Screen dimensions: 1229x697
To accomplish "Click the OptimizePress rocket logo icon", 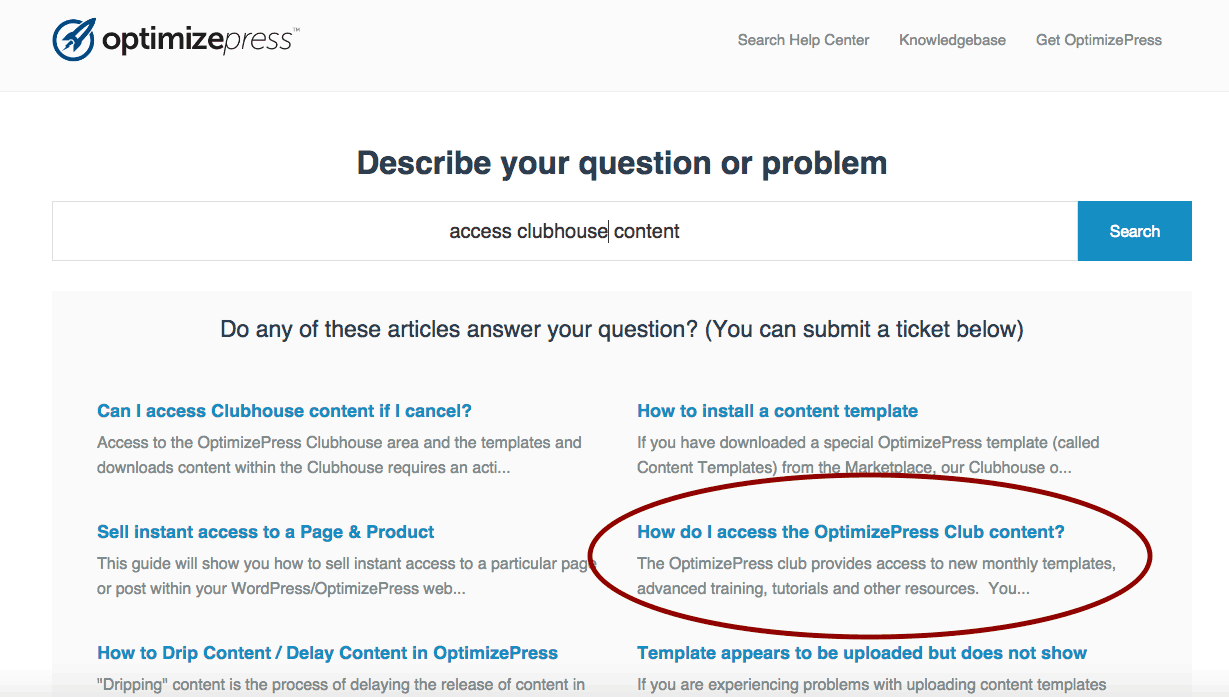I will coord(74,40).
